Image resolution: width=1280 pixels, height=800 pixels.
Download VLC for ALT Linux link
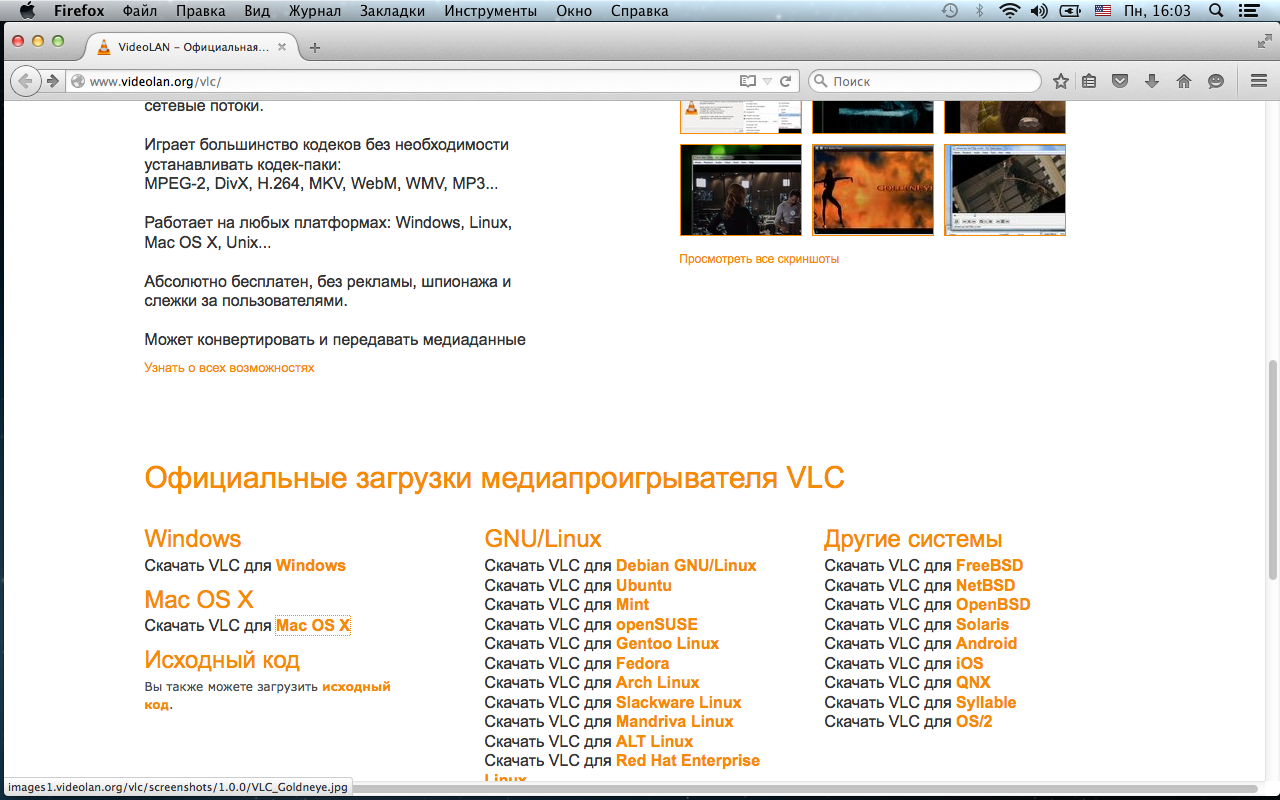pyautogui.click(x=654, y=742)
